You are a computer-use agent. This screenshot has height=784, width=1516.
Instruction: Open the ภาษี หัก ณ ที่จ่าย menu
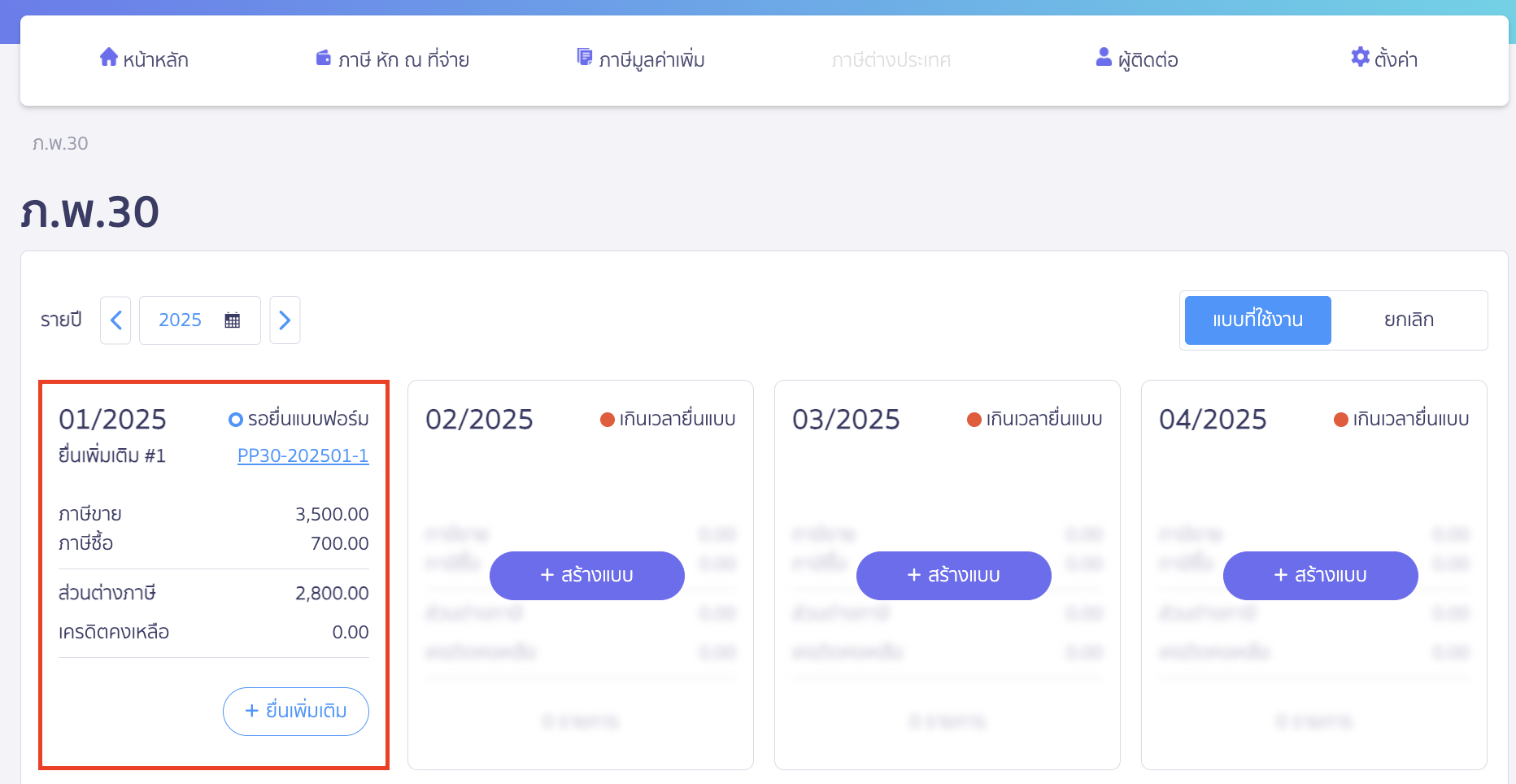click(403, 59)
